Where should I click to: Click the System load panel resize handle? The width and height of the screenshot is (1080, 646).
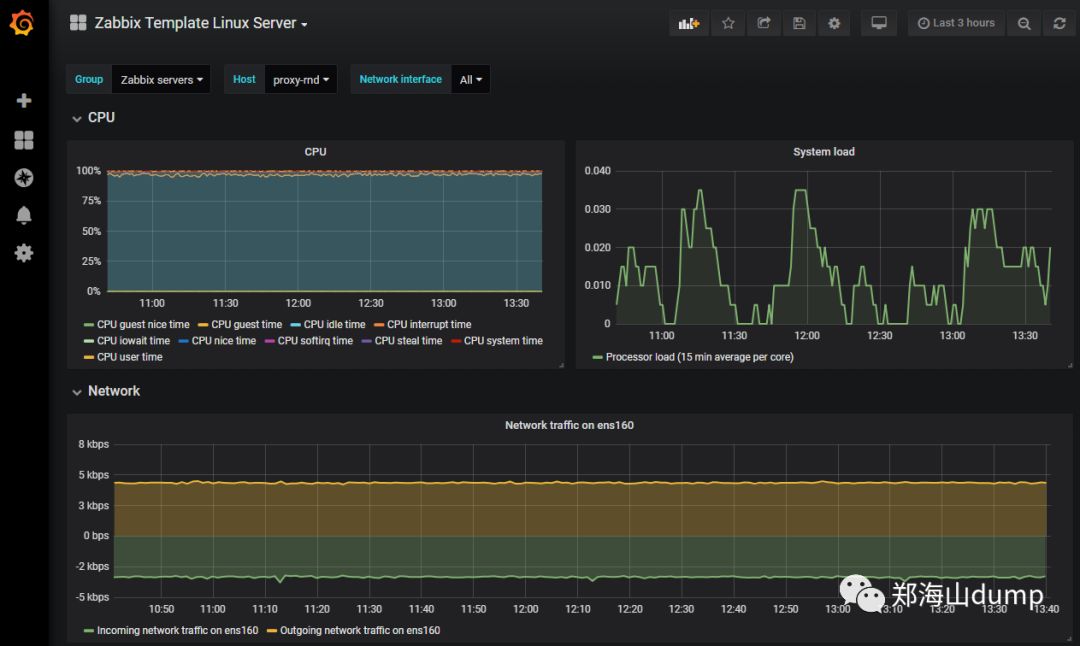point(1070,366)
